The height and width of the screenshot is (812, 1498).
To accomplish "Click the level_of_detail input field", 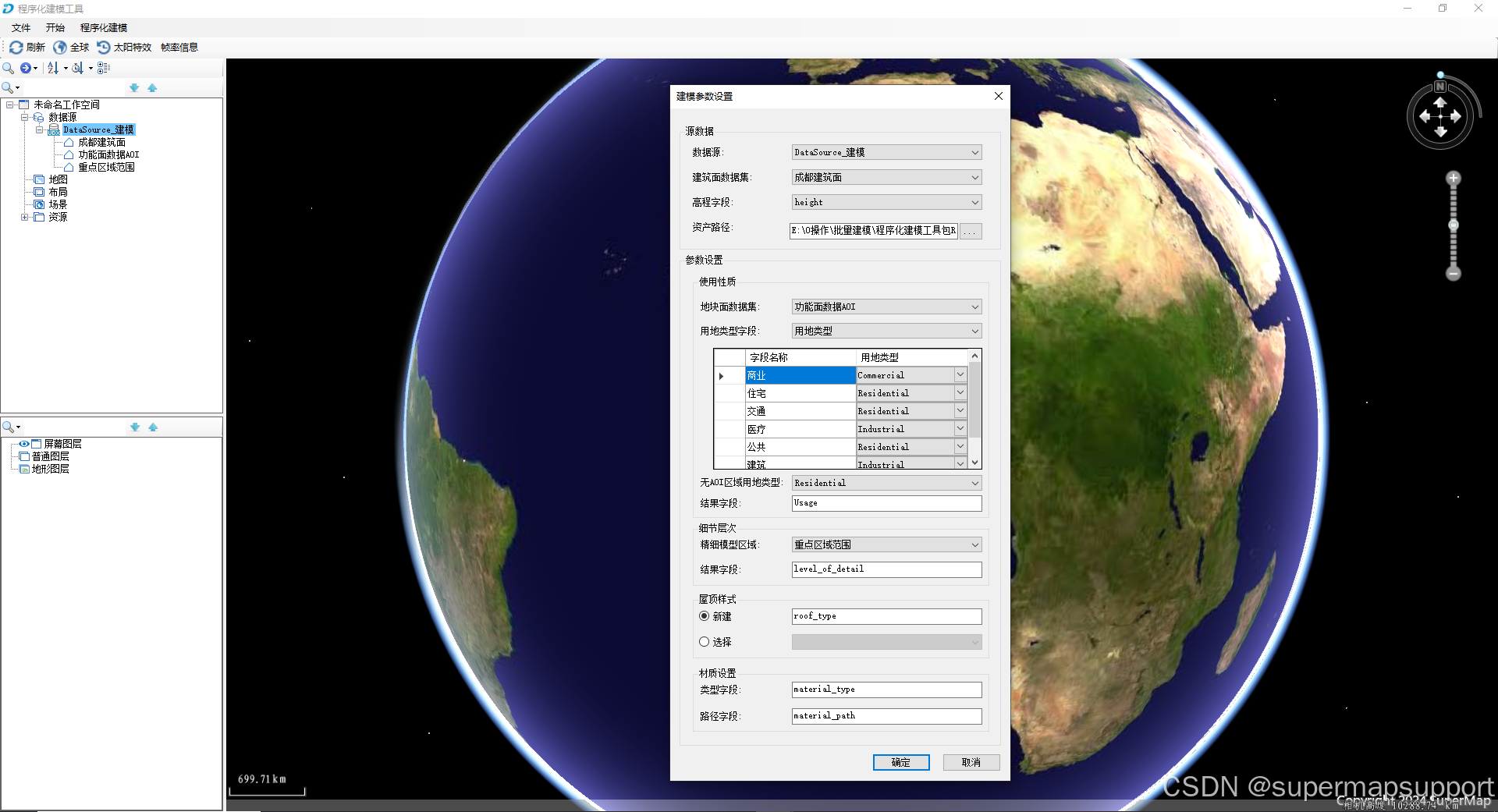I will point(886,569).
